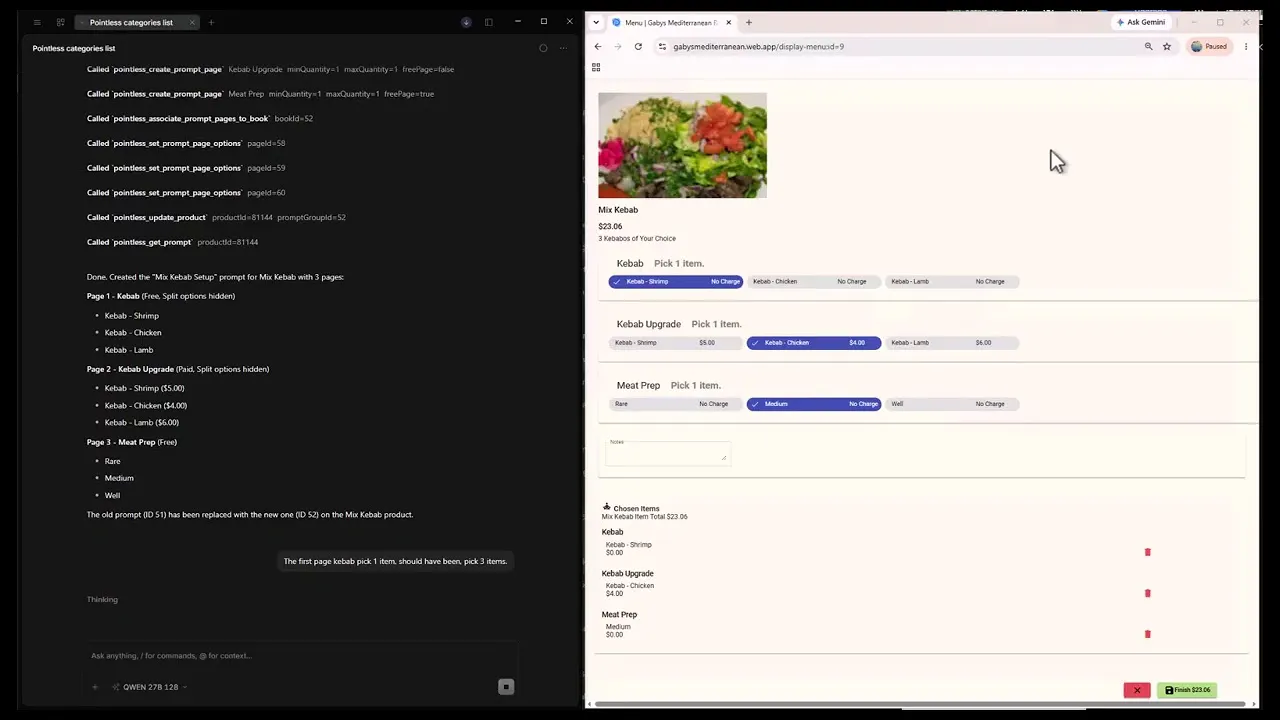Click the plus attach icon below the chat input

[95, 687]
